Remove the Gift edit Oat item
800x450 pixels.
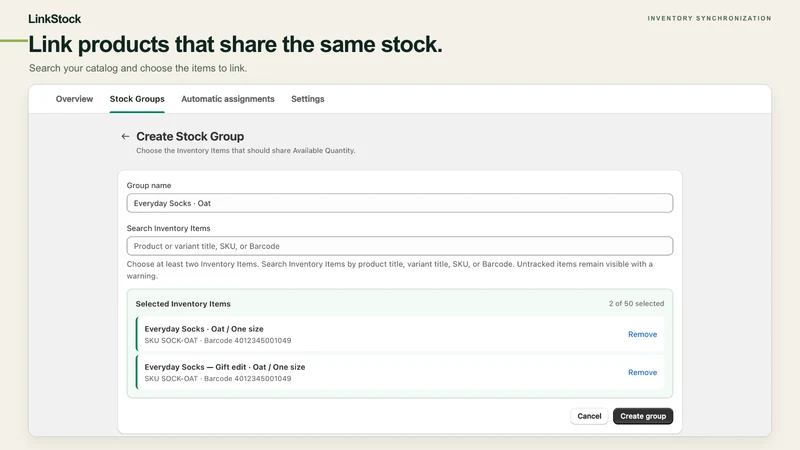[642, 372]
